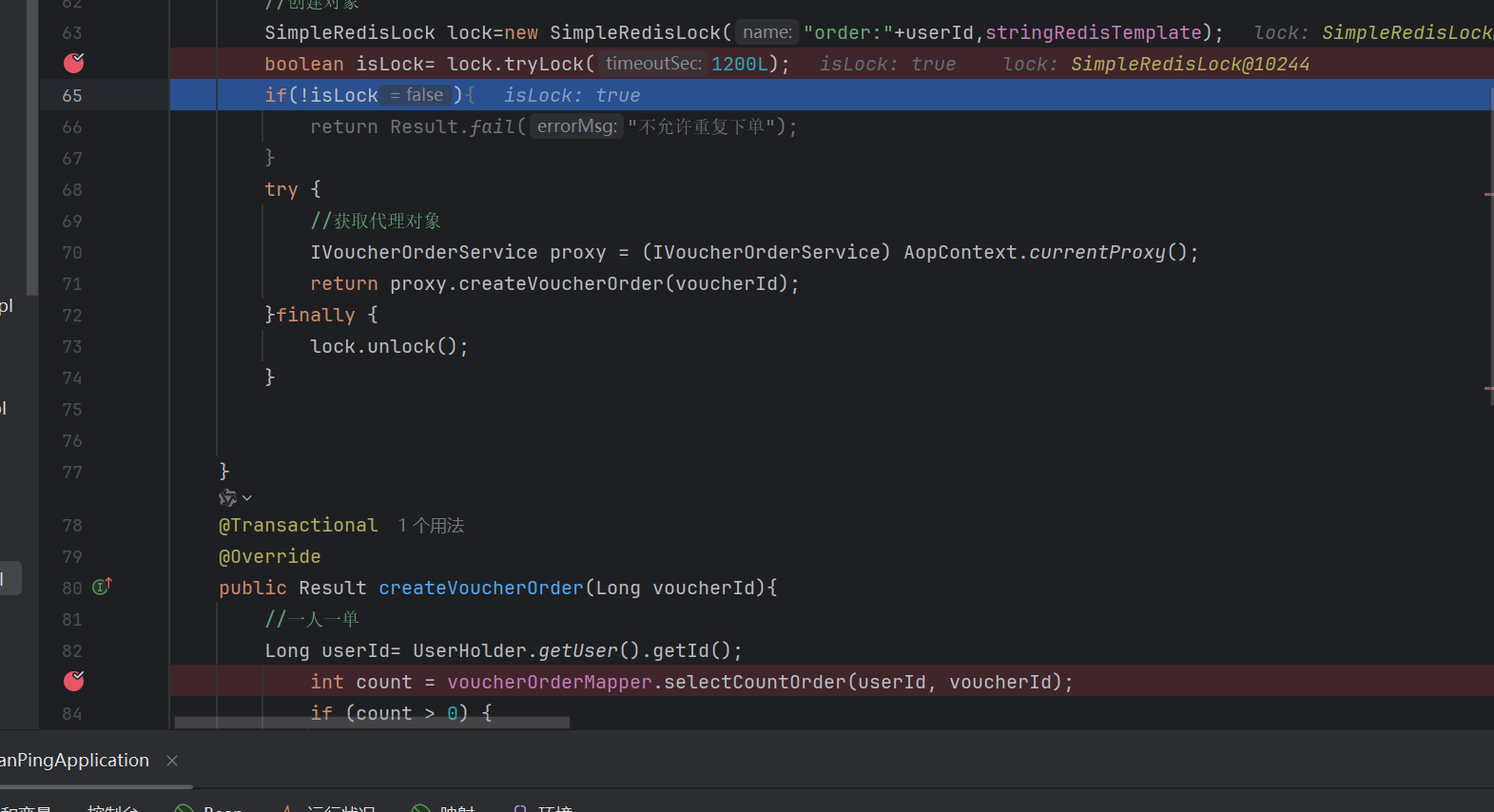The image size is (1494, 812).
Task: Remove the breakpoint on the tryLock line
Action: [73, 63]
